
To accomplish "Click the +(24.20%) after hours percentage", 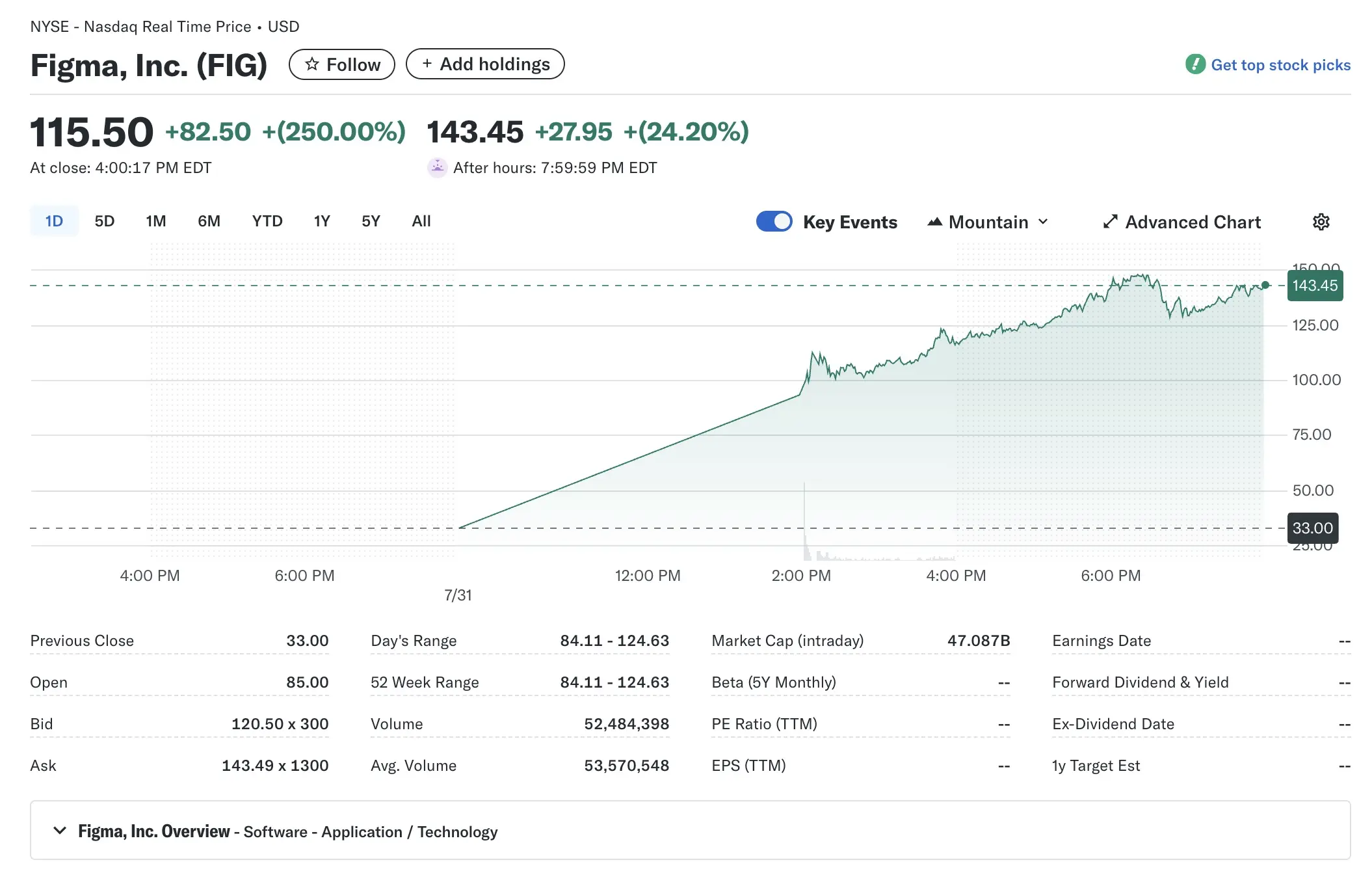I will pos(686,131).
